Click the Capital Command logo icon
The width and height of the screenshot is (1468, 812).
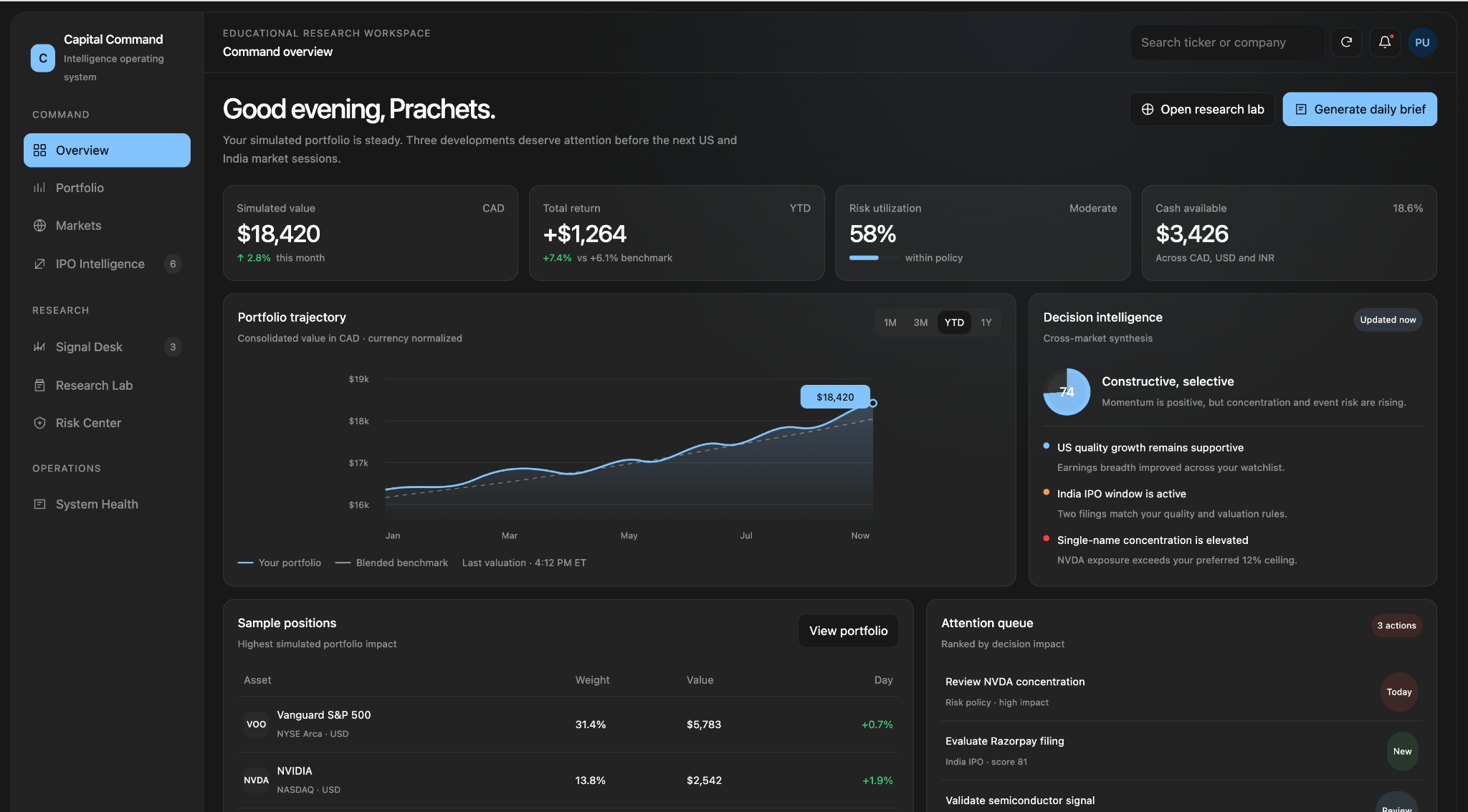coord(43,58)
